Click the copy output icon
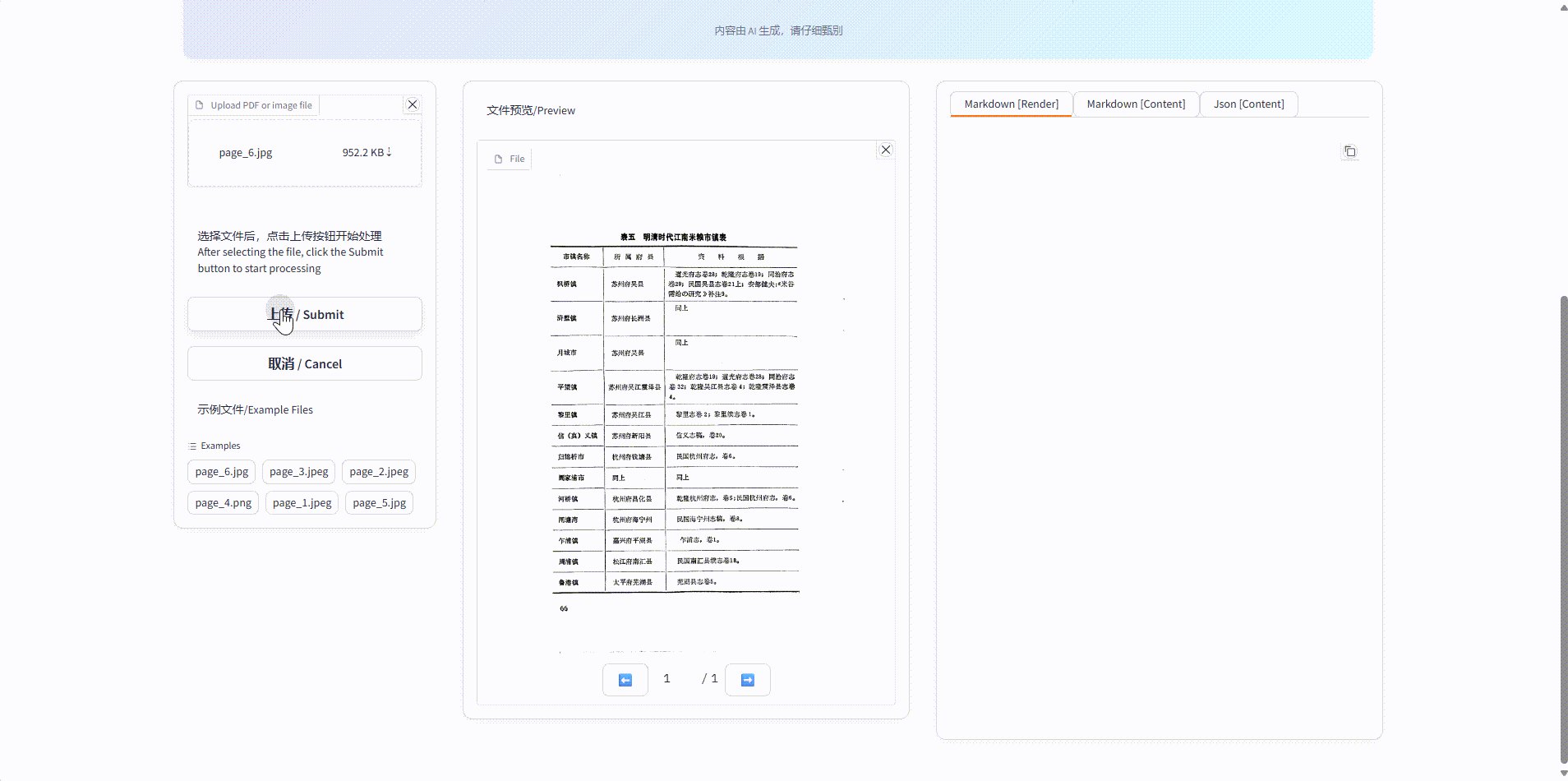Screen dimensions: 1568x781 click(1349, 151)
